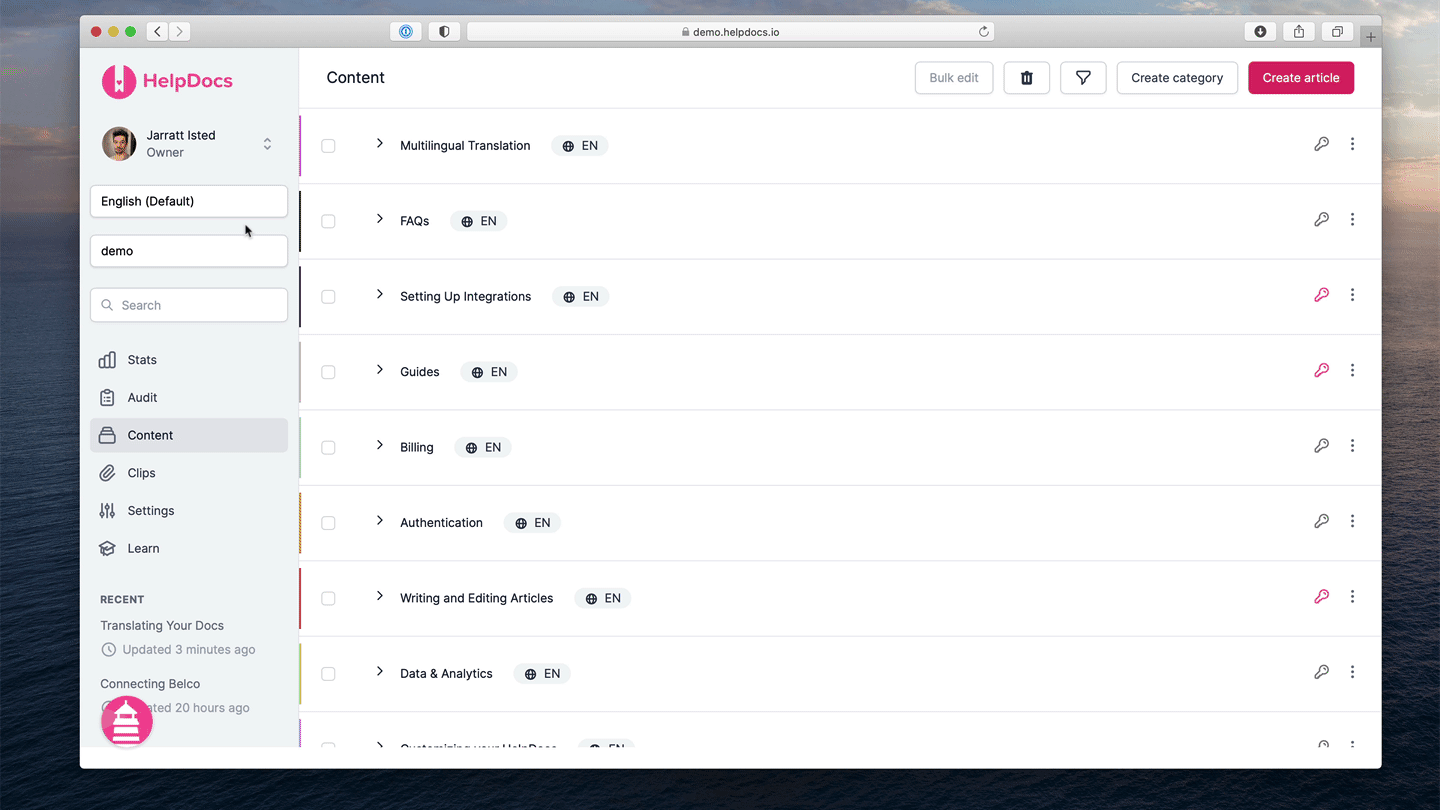Screen dimensions: 1440x810
Task: Open Stats in sidebar
Action: [x=189, y=360]
